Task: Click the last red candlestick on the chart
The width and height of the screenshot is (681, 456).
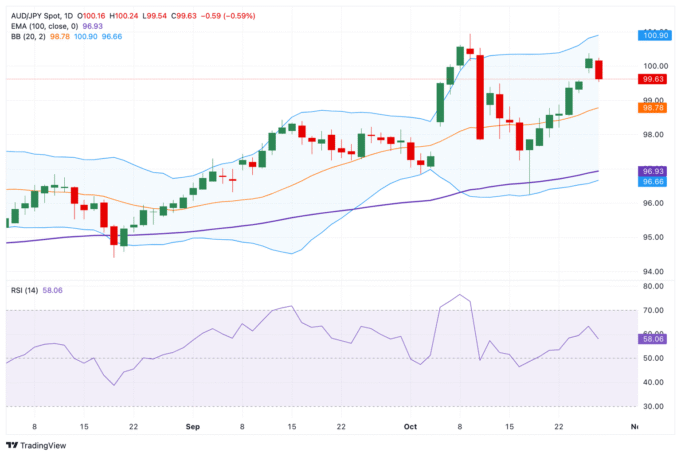Action: 600,69
